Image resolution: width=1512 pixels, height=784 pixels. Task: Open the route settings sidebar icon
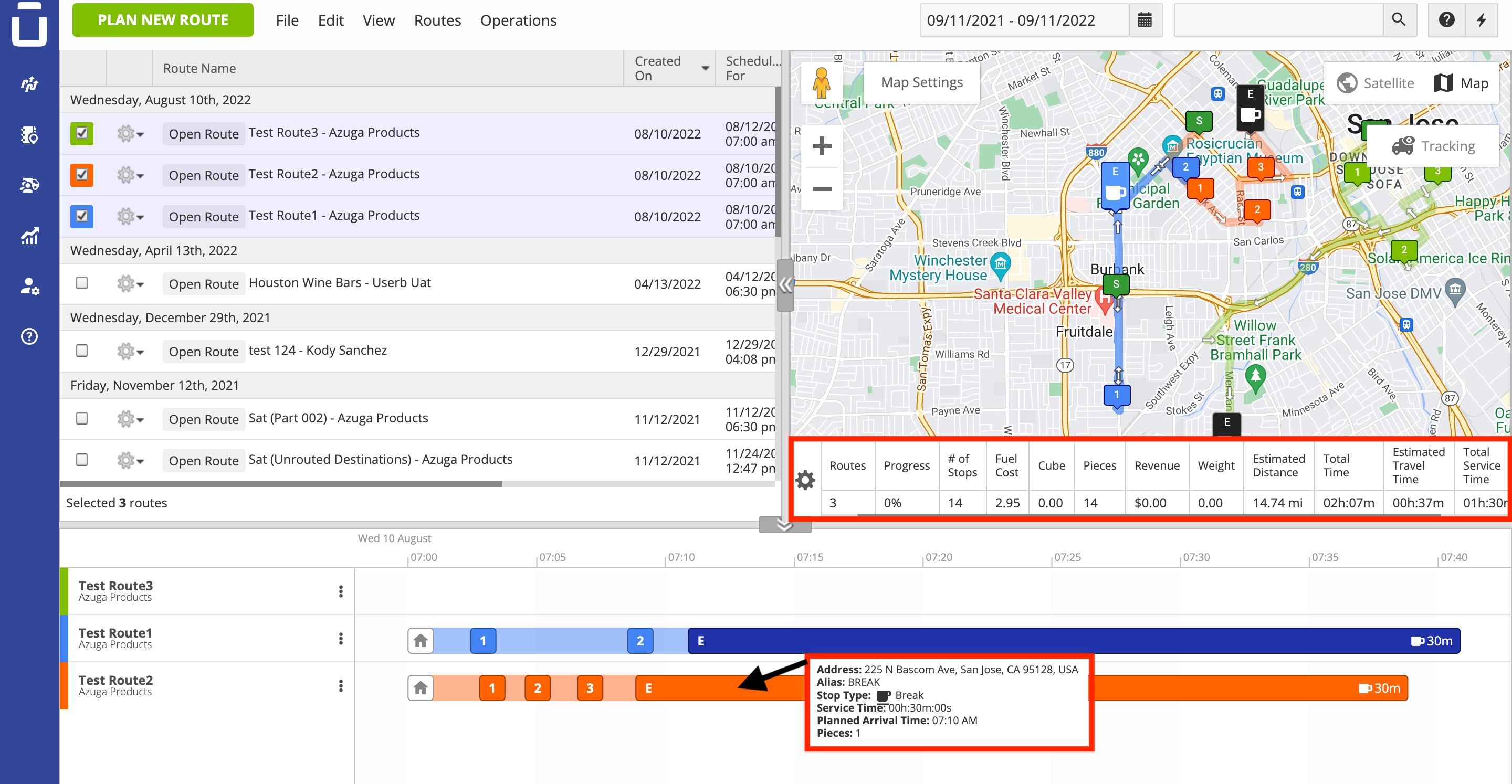pos(29,135)
